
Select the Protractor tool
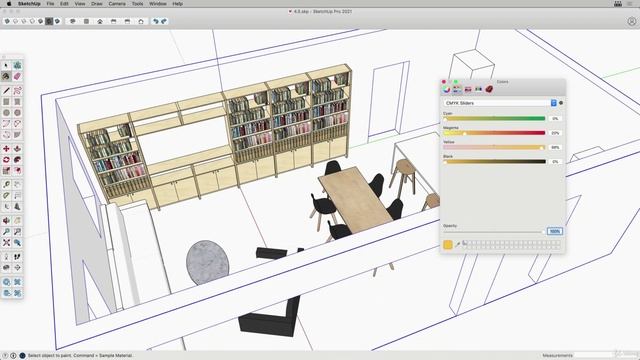[6, 196]
